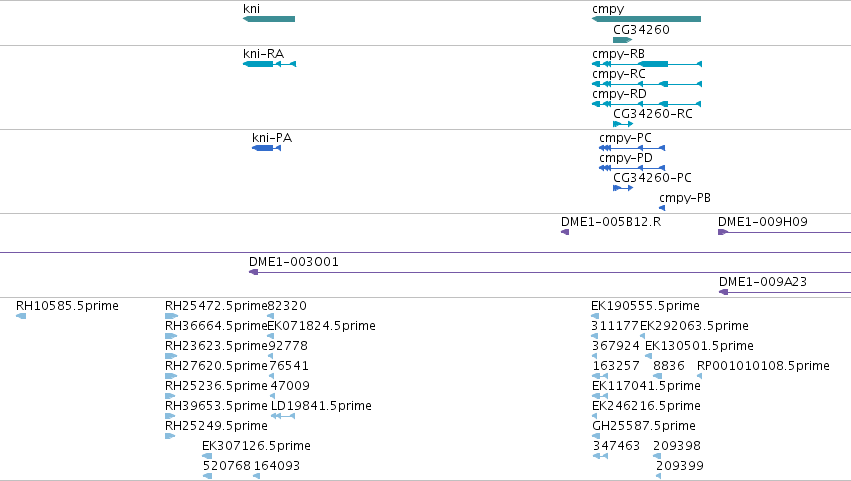The height and width of the screenshot is (481, 851).
Task: Select the 164093 EST arrow
Action: click(x=257, y=476)
